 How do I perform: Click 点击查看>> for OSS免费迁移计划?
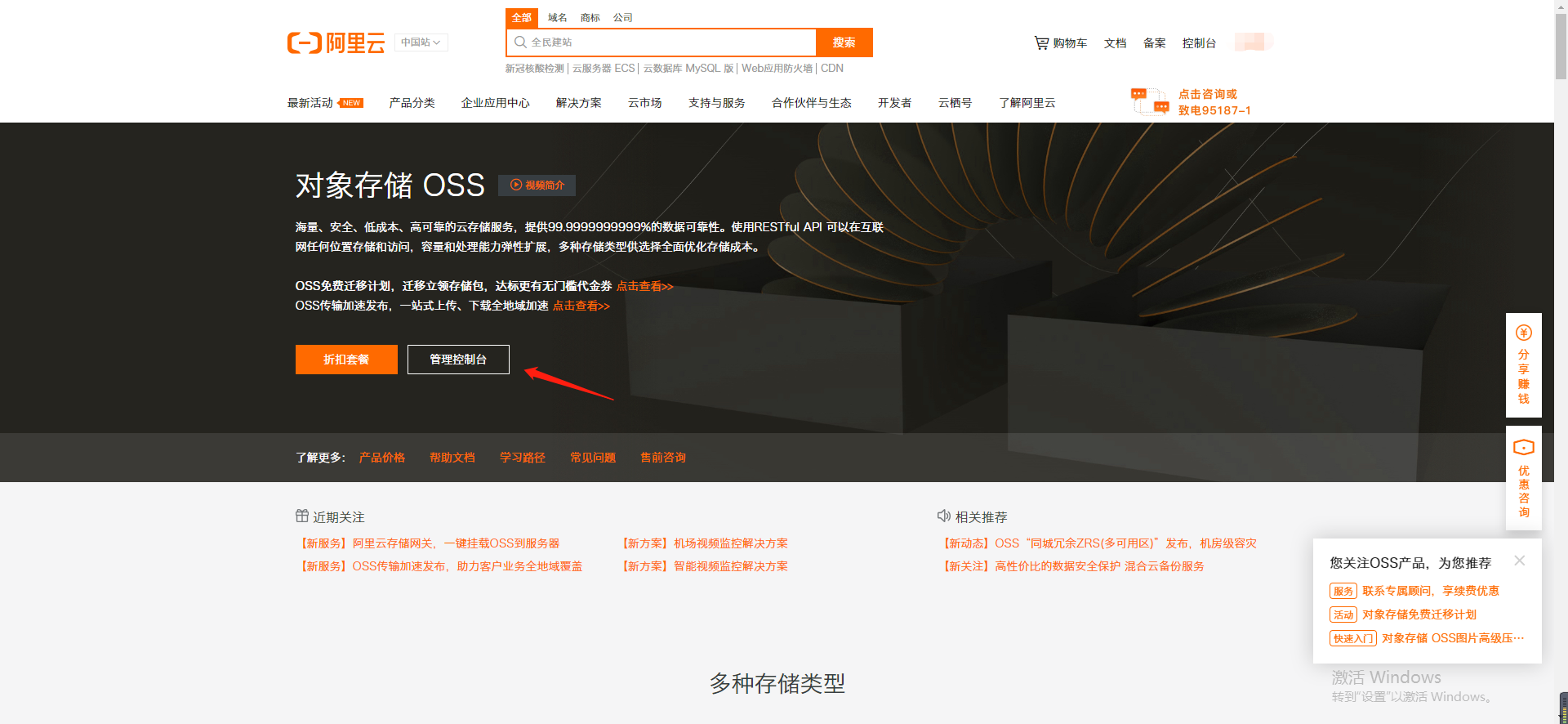[645, 286]
